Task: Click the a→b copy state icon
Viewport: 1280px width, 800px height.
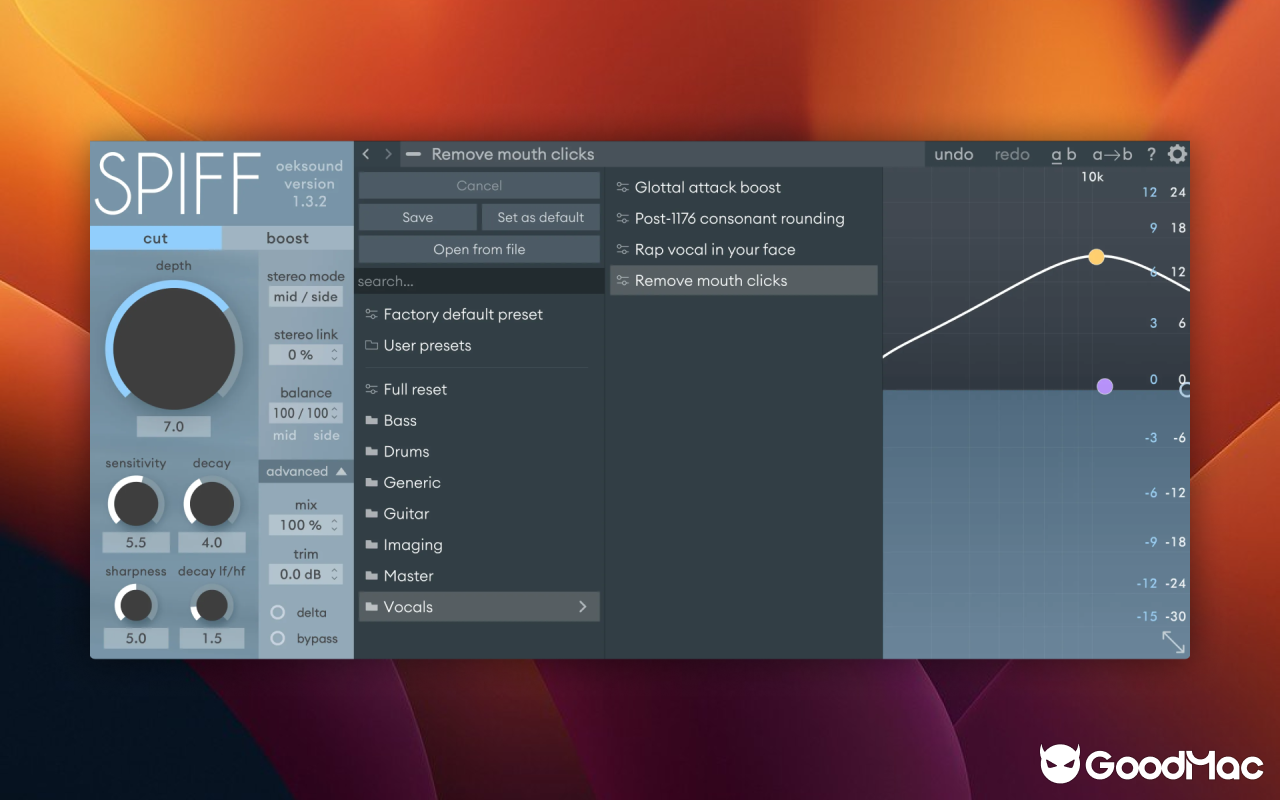Action: click(1111, 154)
